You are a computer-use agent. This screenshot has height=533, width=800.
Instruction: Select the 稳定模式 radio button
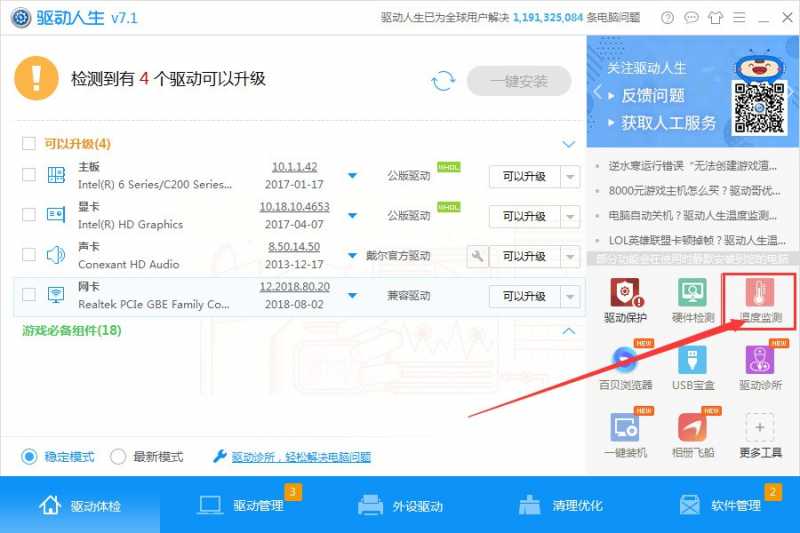29,456
